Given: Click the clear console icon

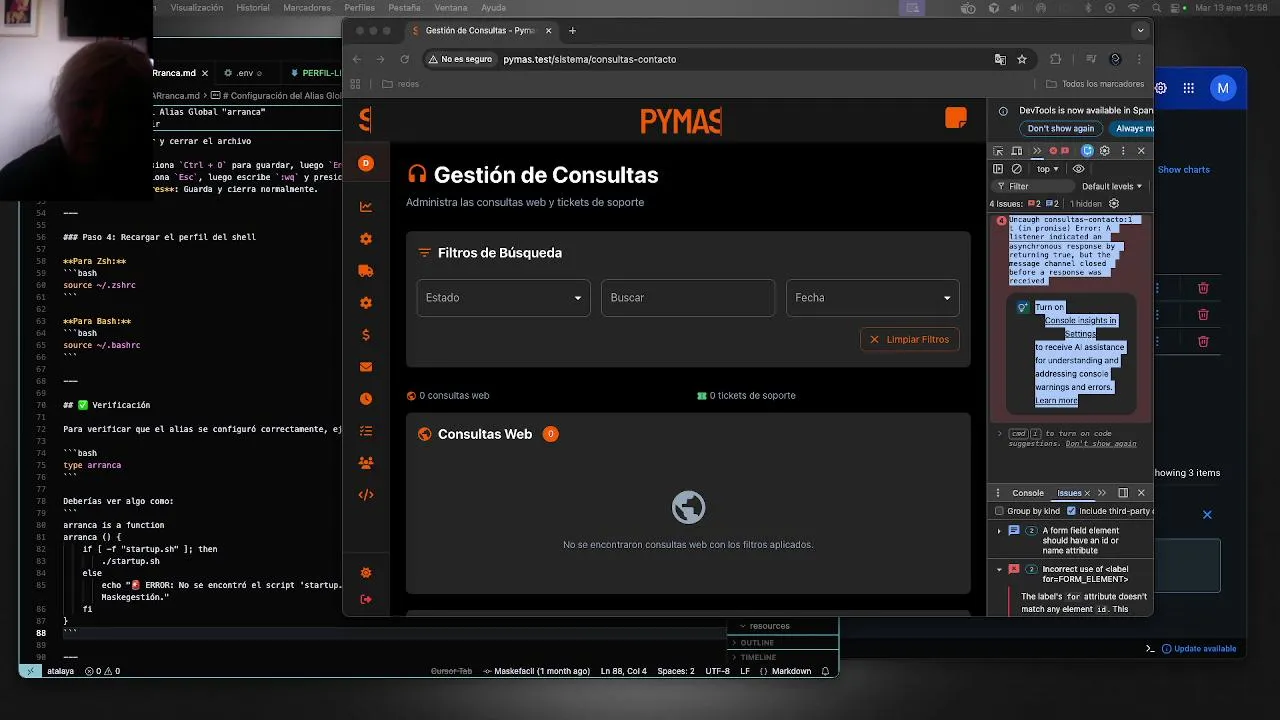Looking at the screenshot, I should (1017, 169).
